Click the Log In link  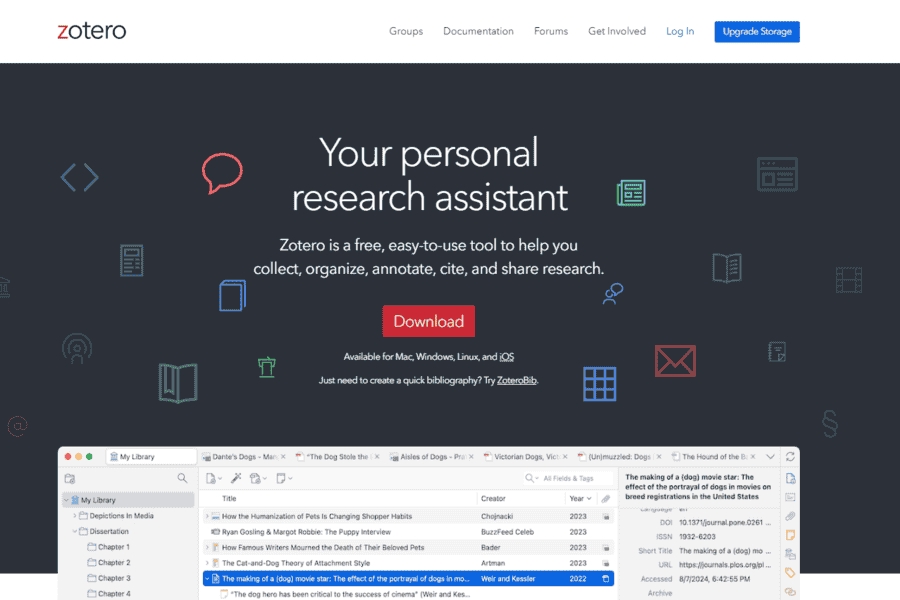(x=680, y=31)
